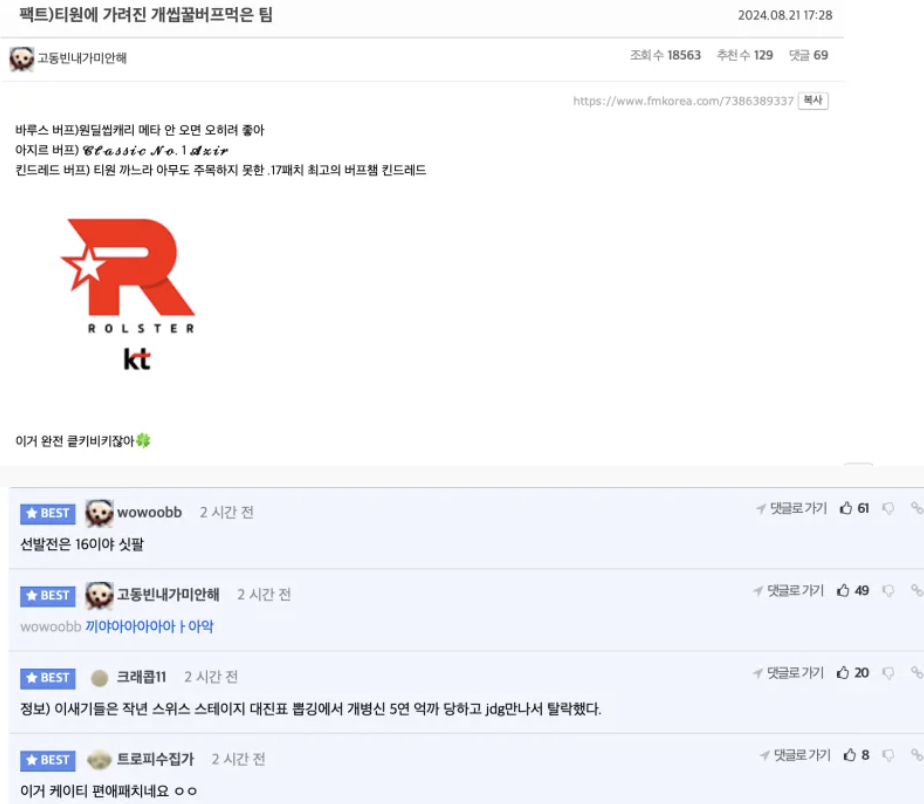Copy link icon on wowoobb's comment
The image size is (924, 804).
click(x=916, y=508)
